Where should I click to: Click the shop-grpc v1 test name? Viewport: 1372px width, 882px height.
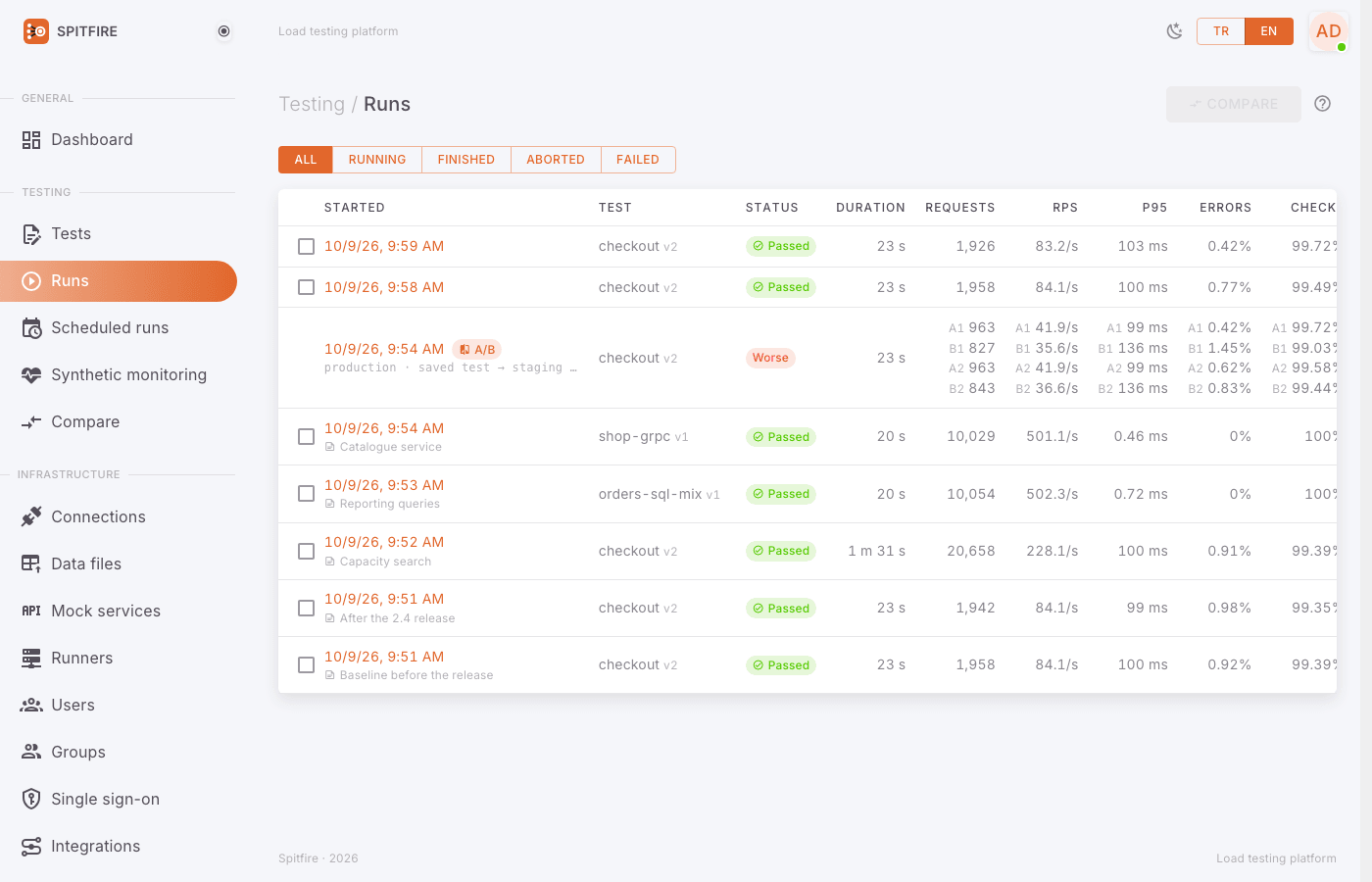point(644,436)
